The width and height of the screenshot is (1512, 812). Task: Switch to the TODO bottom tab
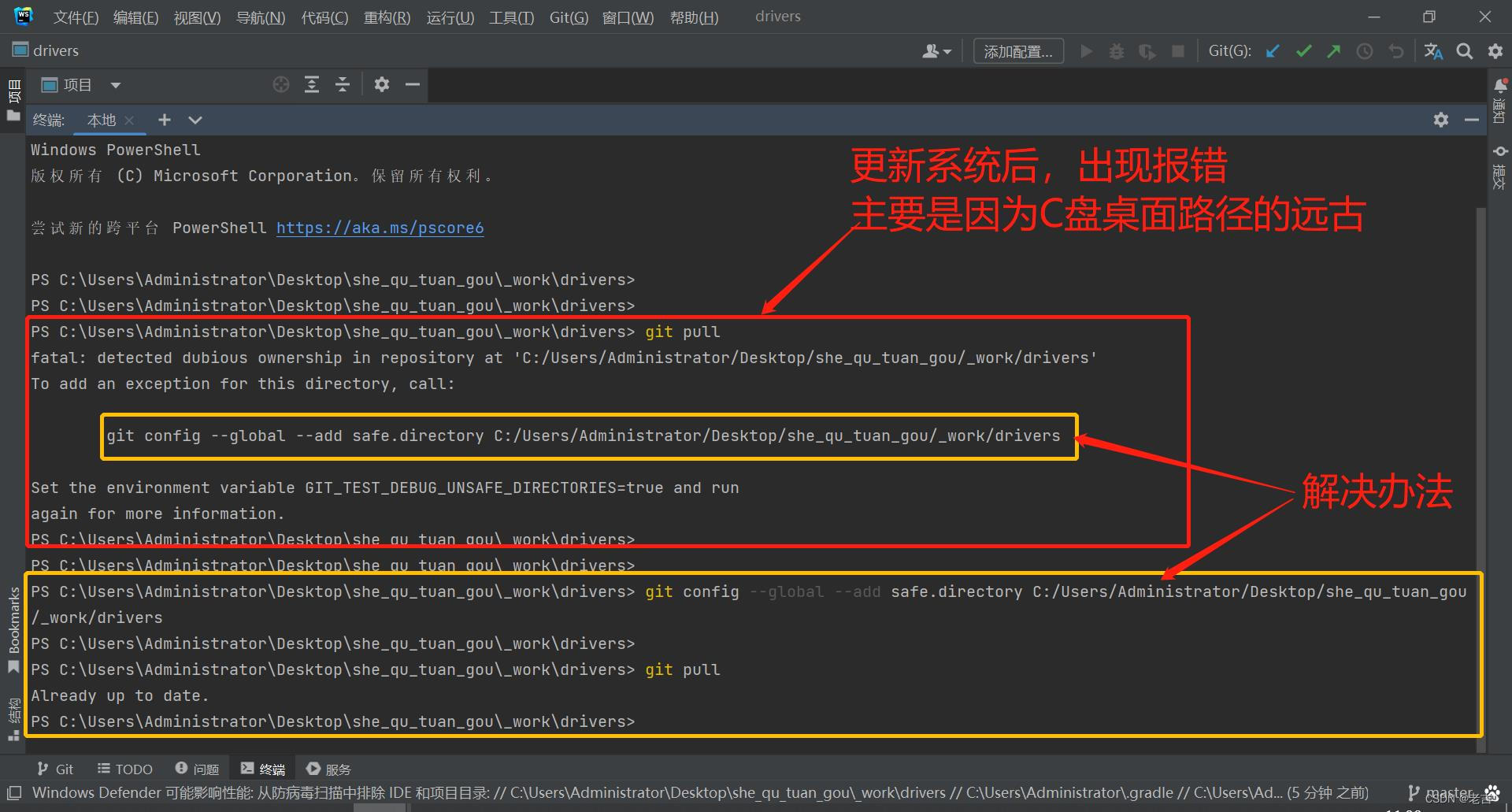(x=124, y=769)
